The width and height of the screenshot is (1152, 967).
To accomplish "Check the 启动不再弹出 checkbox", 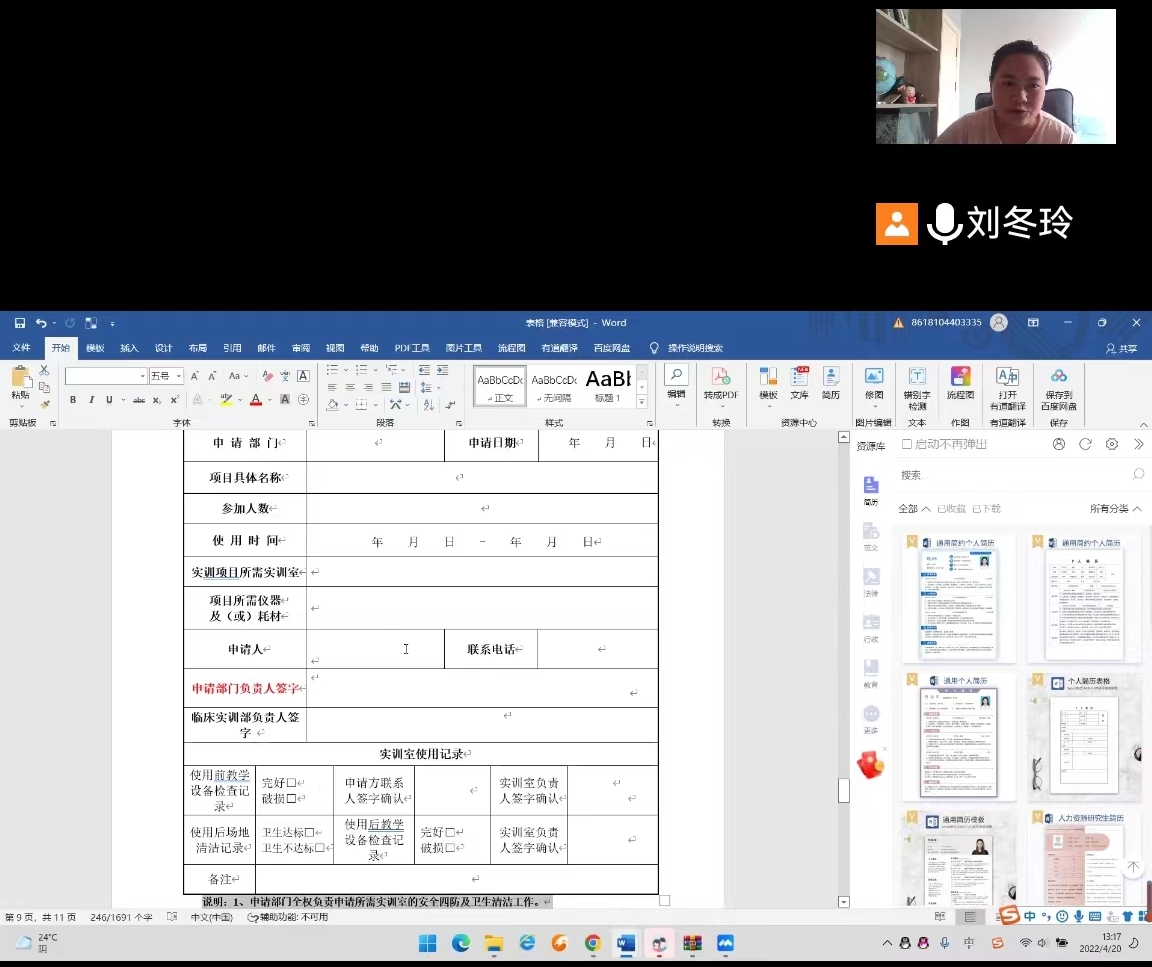I will tap(907, 444).
